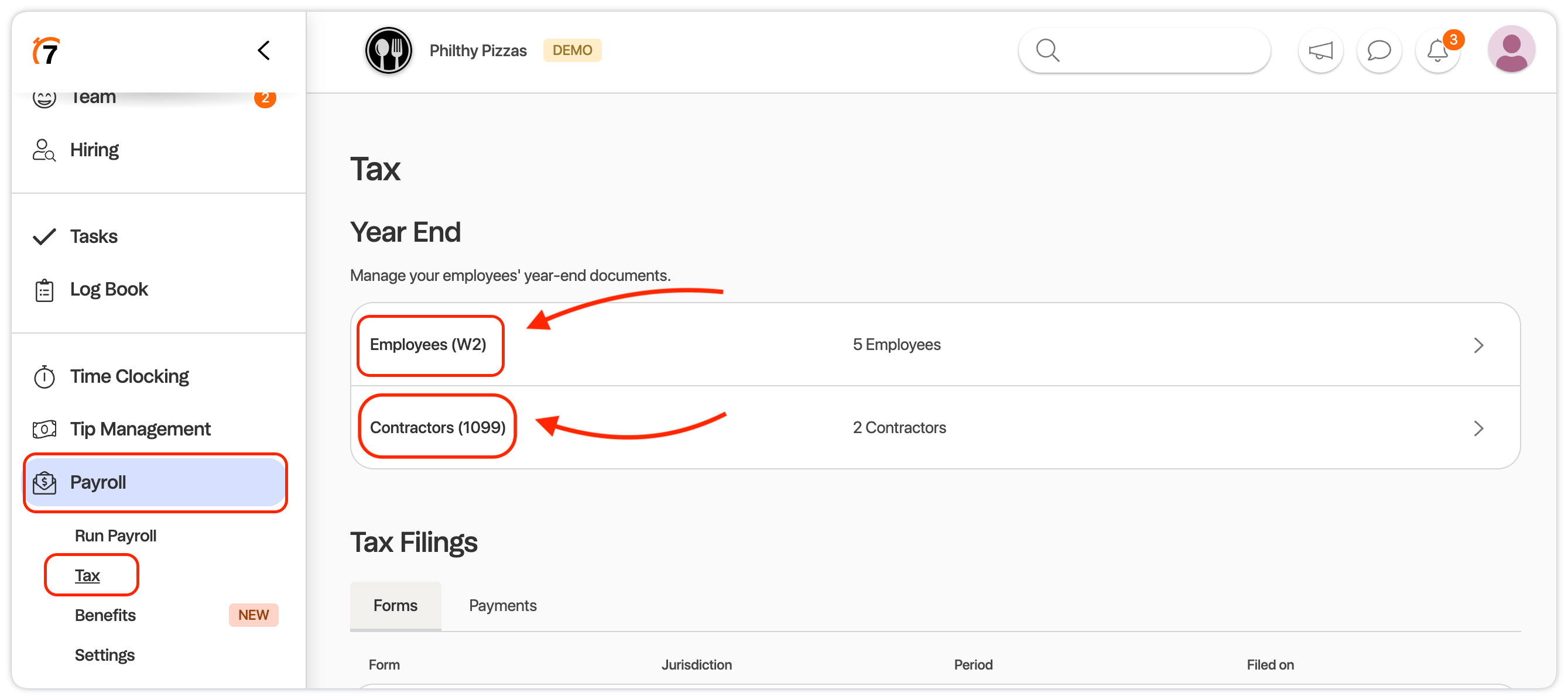This screenshot has height=700, width=1568.
Task: Open Benefits submenu link
Action: point(105,615)
